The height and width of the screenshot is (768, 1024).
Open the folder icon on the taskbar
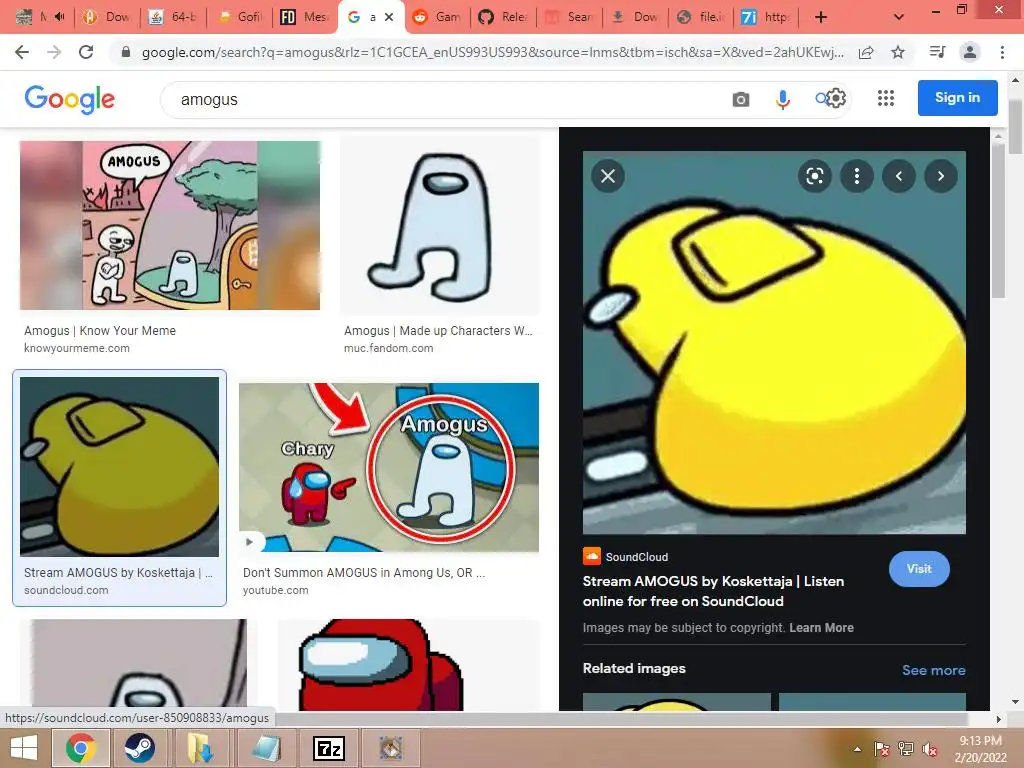coord(200,748)
